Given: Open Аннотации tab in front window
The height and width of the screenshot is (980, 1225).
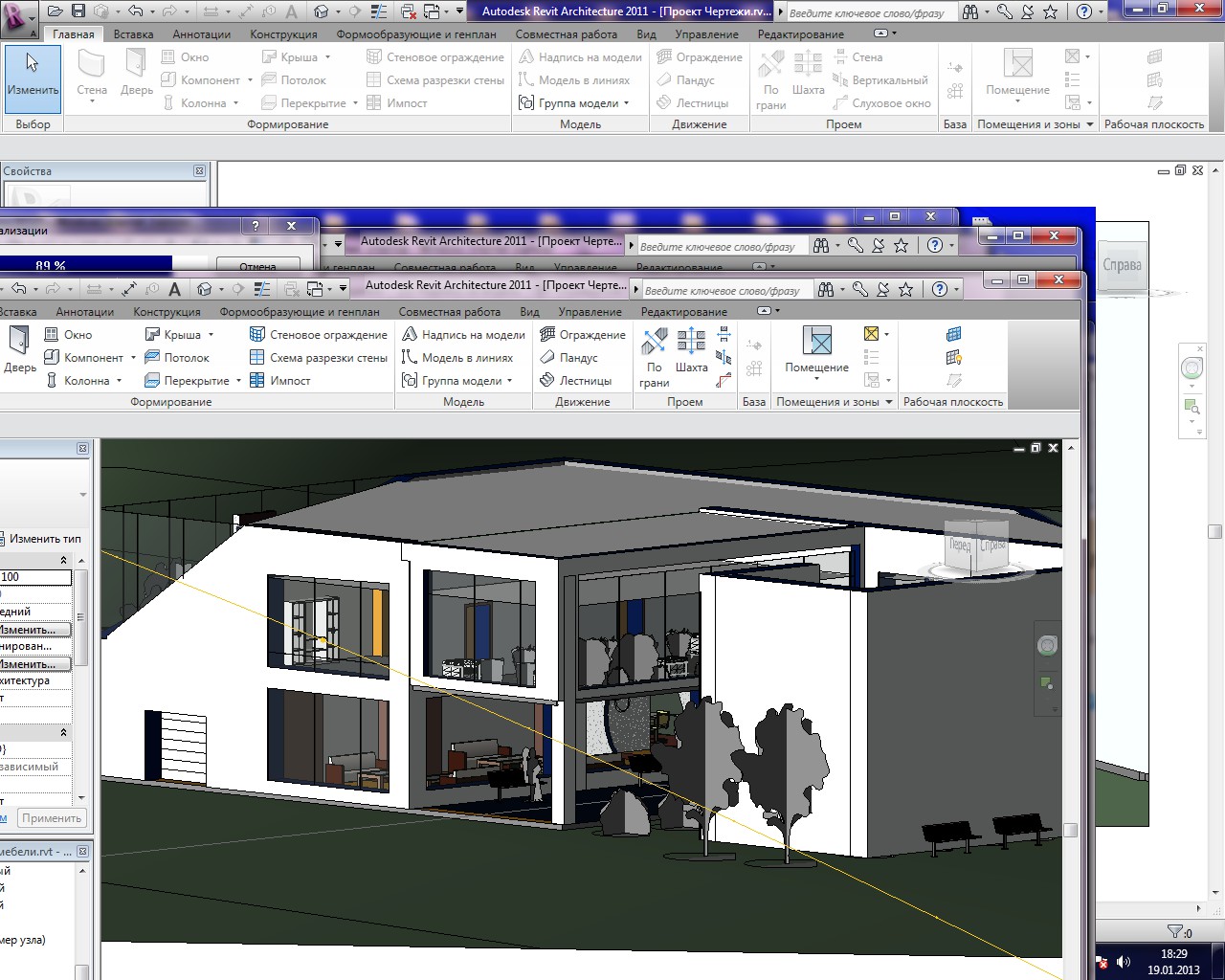Looking at the screenshot, I should (x=84, y=312).
